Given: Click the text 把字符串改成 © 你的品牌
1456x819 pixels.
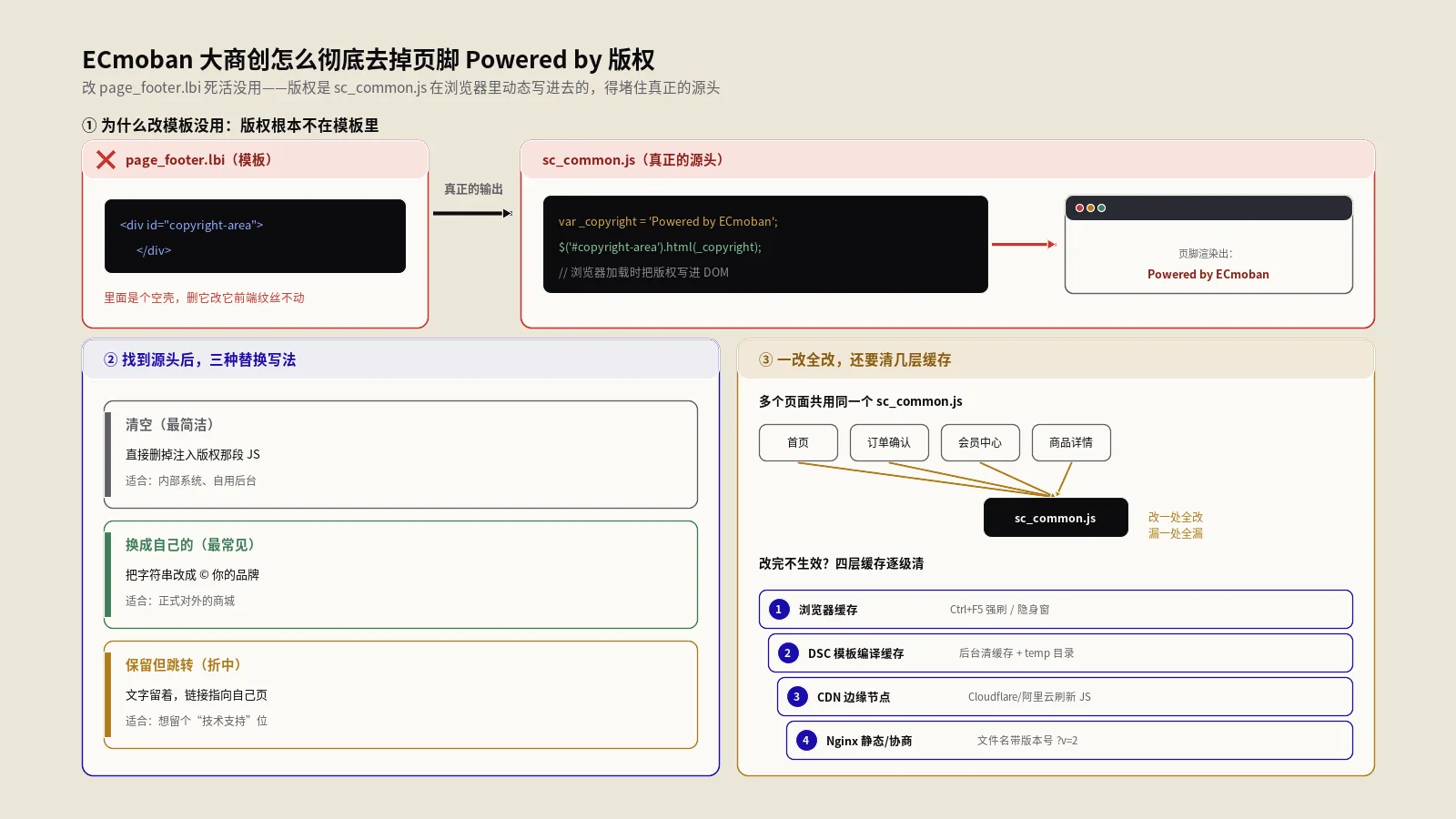Looking at the screenshot, I should click(x=192, y=574).
